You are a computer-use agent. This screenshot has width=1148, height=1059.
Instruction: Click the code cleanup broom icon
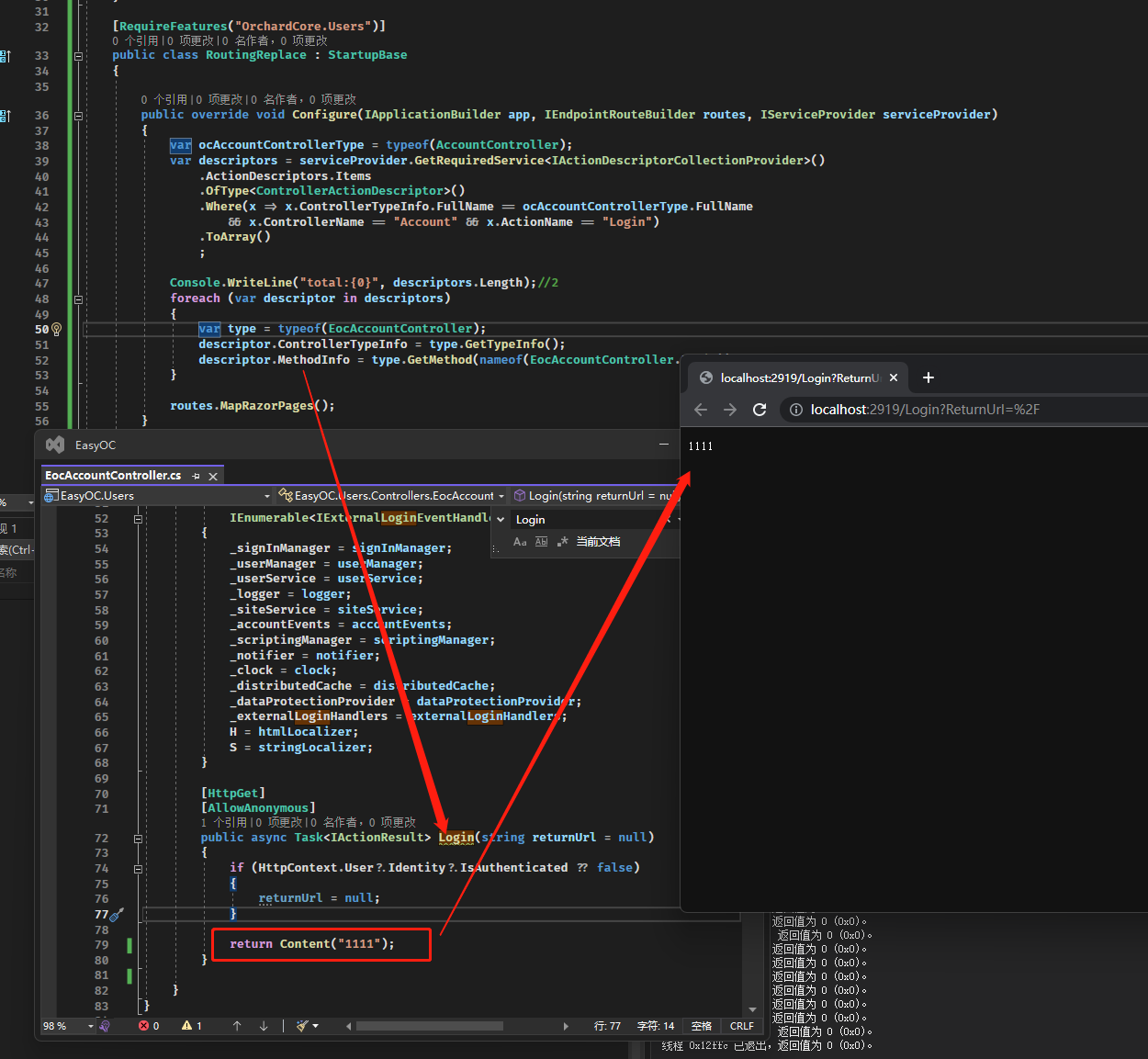[302, 1026]
